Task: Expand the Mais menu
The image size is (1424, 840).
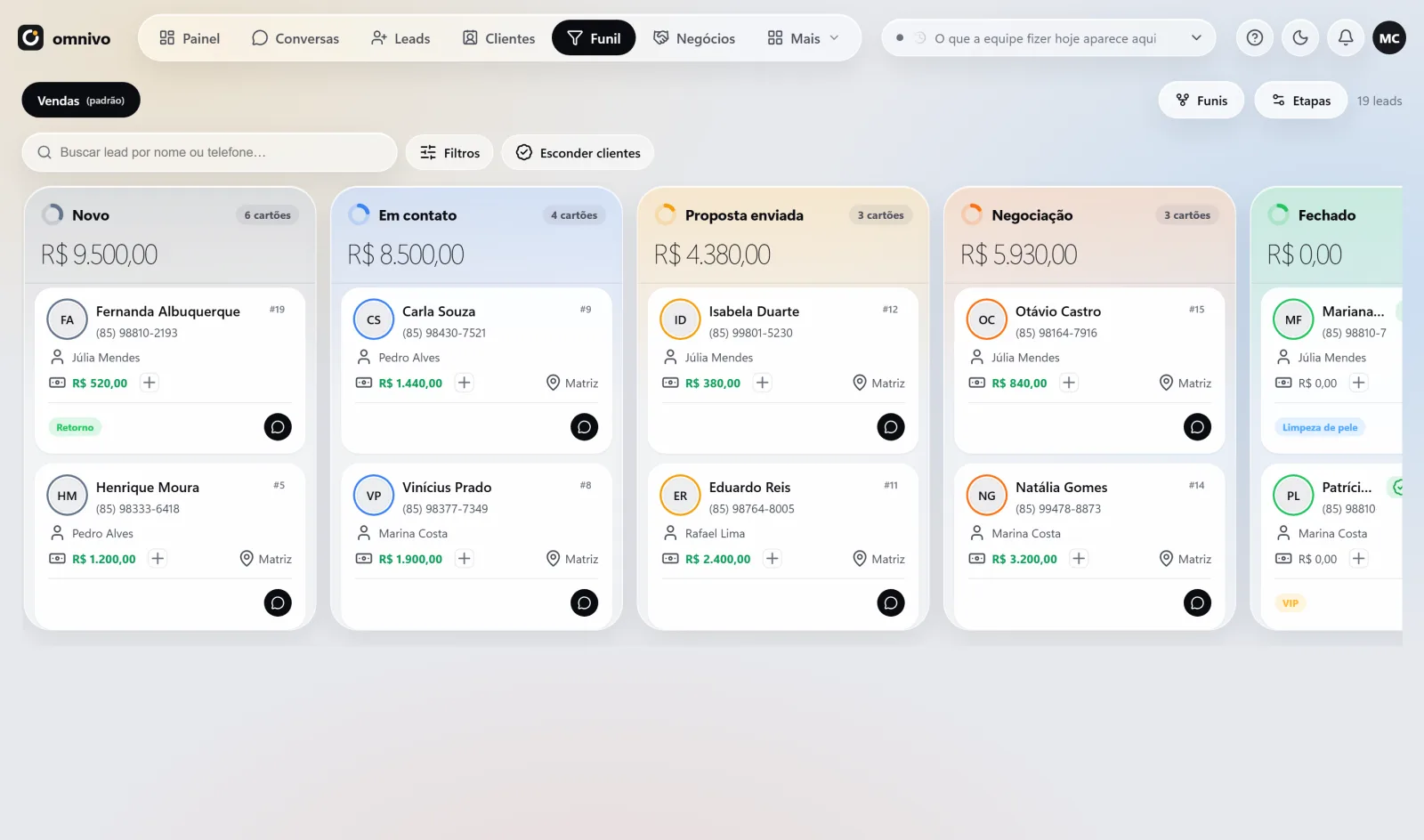Action: (804, 38)
